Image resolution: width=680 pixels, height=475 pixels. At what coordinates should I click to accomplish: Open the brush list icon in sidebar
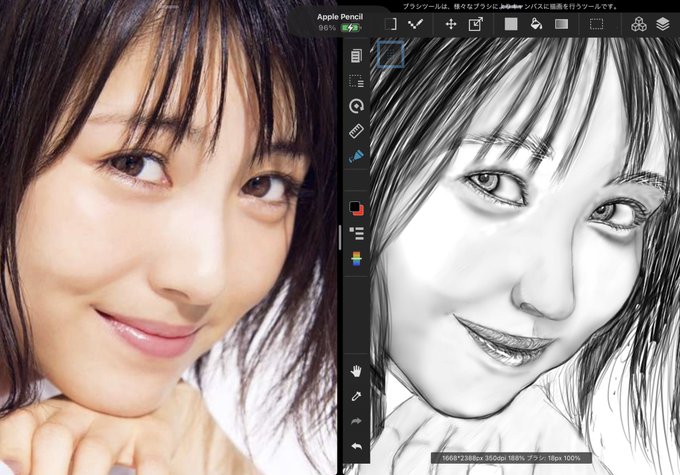356,233
